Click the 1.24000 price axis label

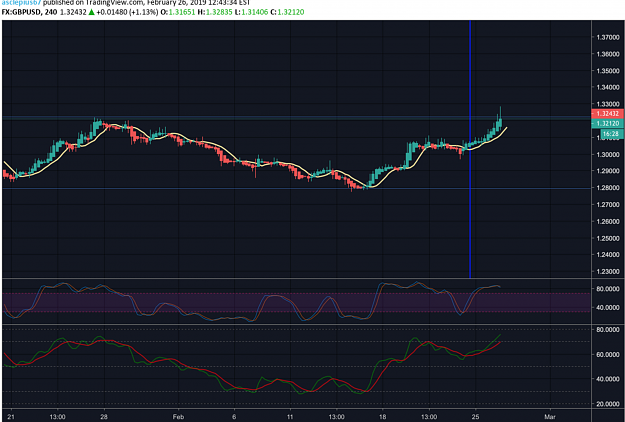click(x=607, y=254)
